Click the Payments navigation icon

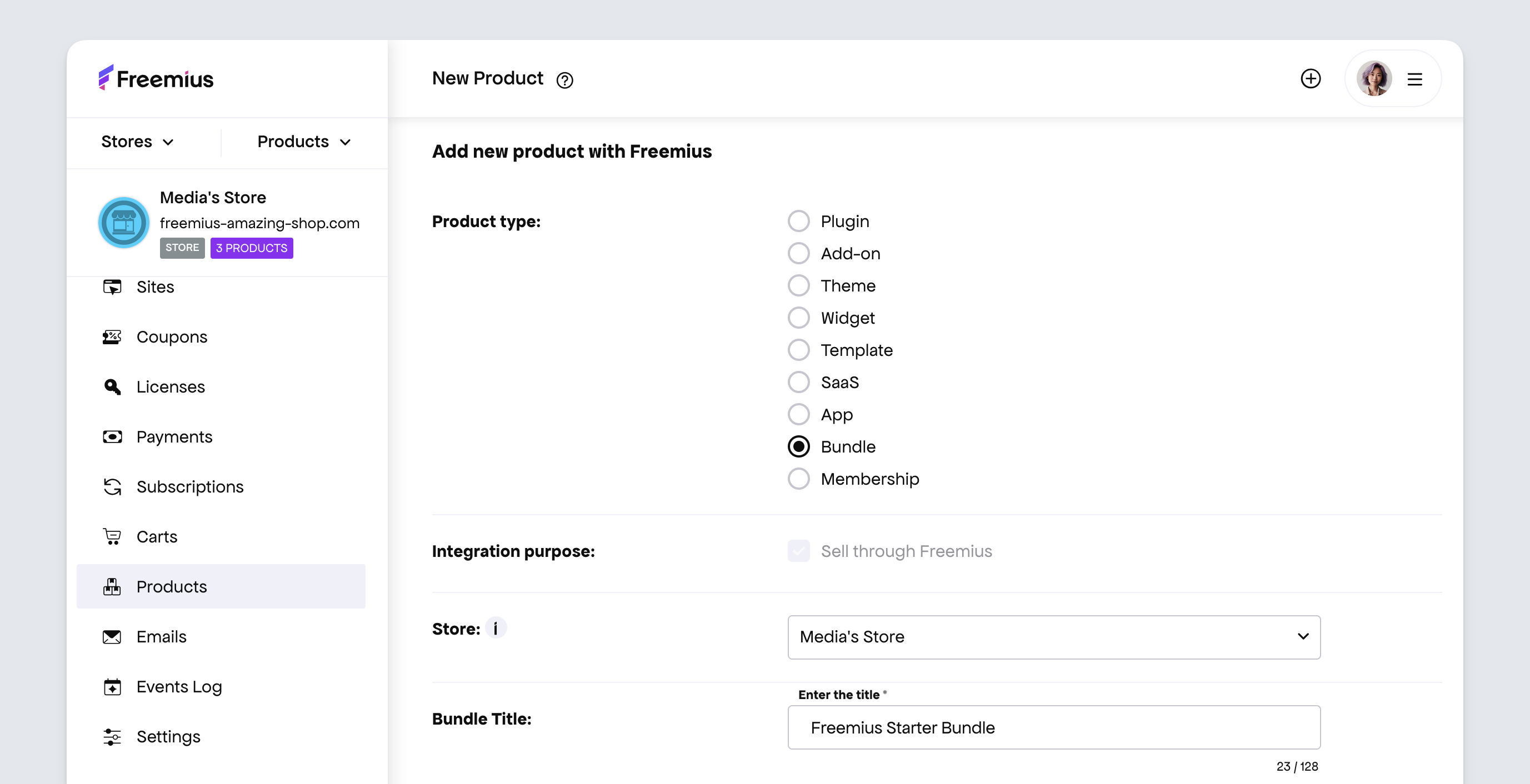(x=112, y=436)
